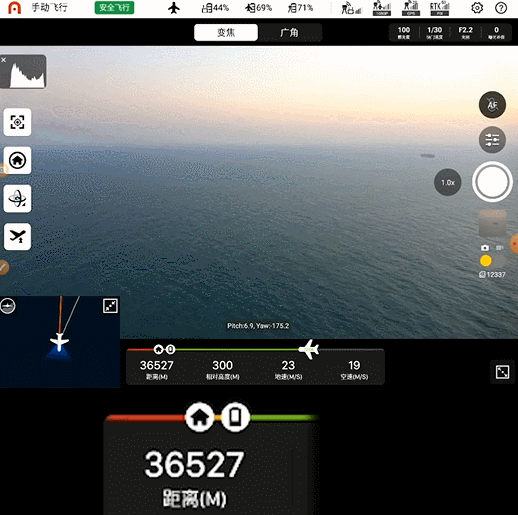518x515 pixels.
Task: Toggle the photo/video mode yellow switch
Action: point(492,261)
